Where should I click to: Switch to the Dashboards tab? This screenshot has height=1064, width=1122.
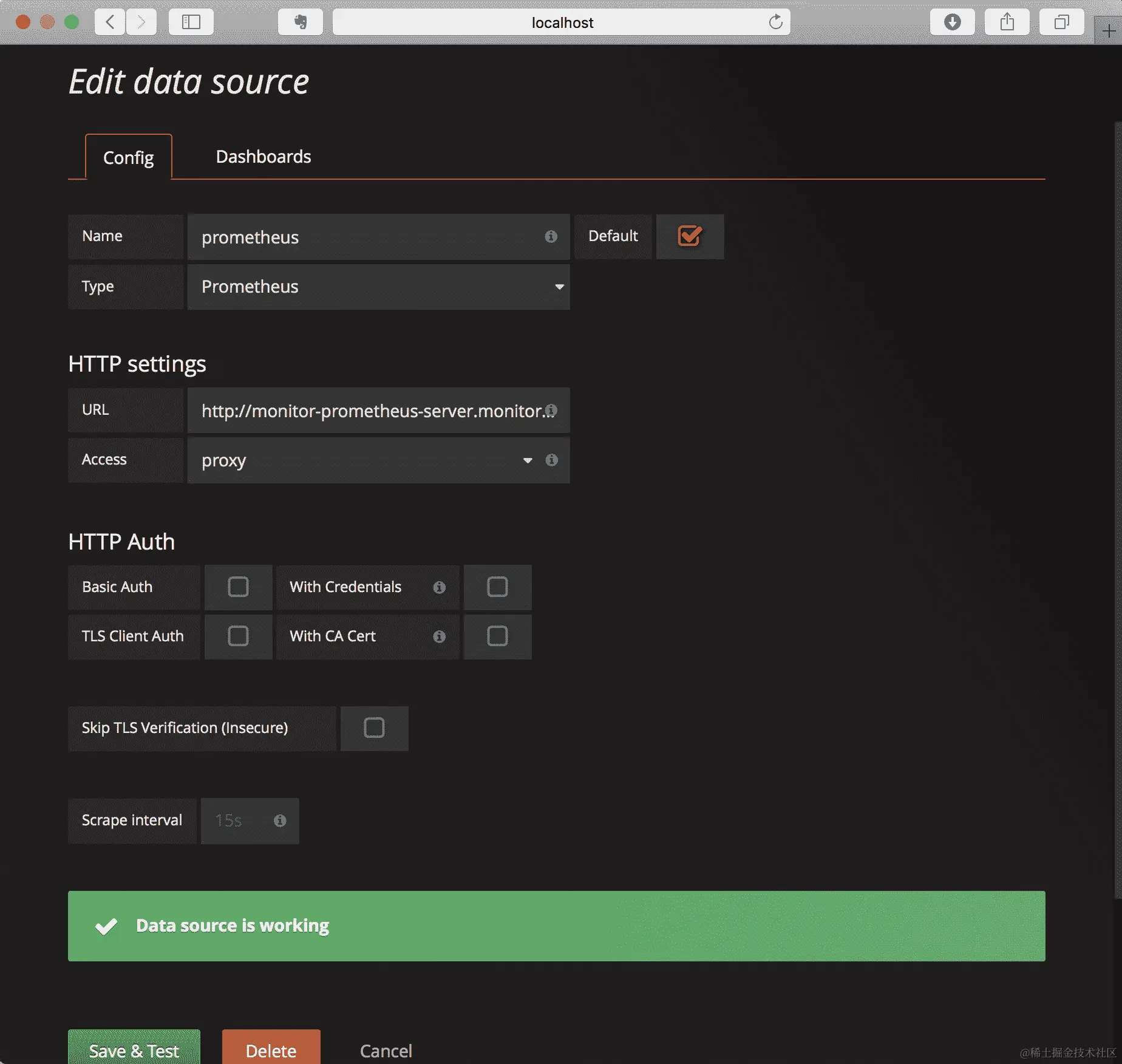point(263,157)
